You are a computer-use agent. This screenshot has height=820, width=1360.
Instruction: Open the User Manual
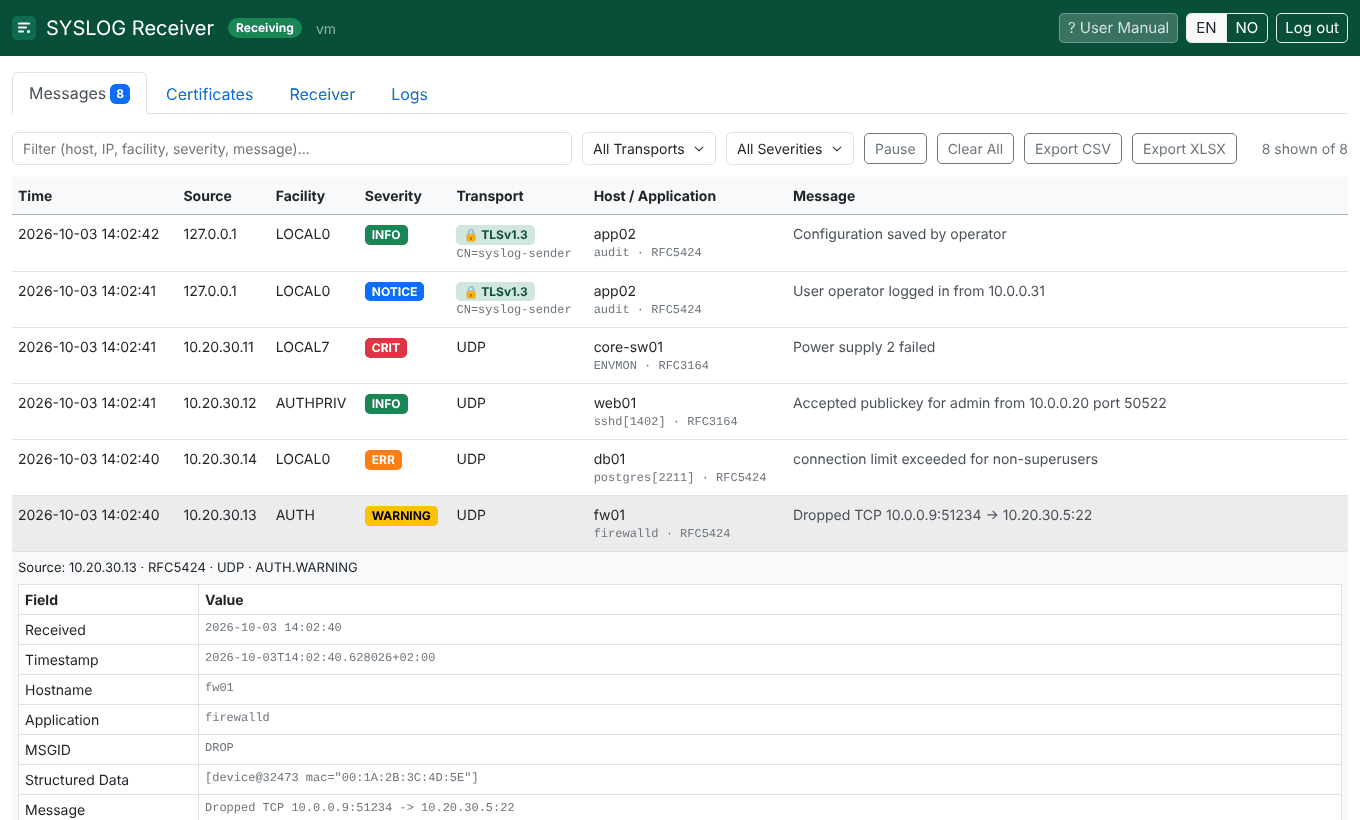[1118, 28]
